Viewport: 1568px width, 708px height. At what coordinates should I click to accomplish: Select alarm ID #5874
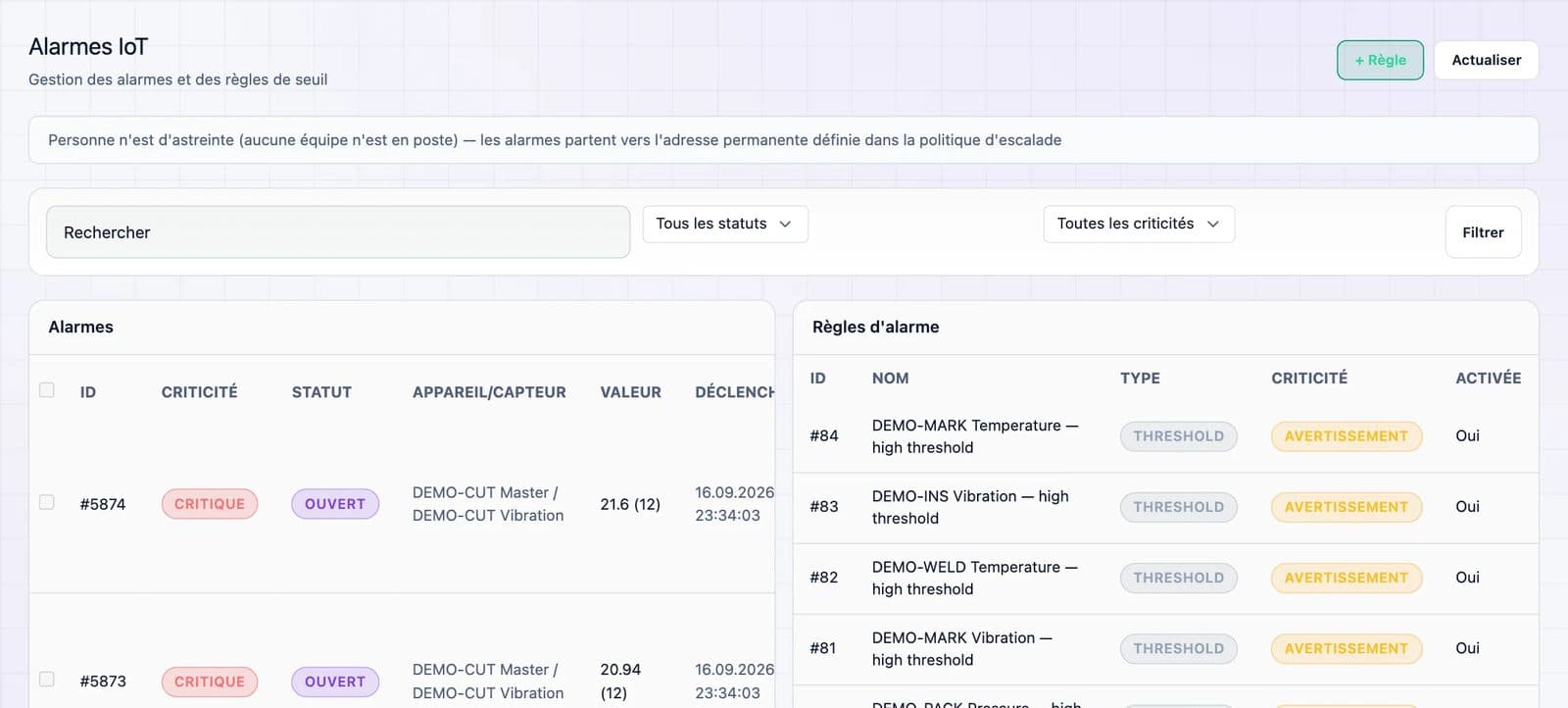(103, 504)
